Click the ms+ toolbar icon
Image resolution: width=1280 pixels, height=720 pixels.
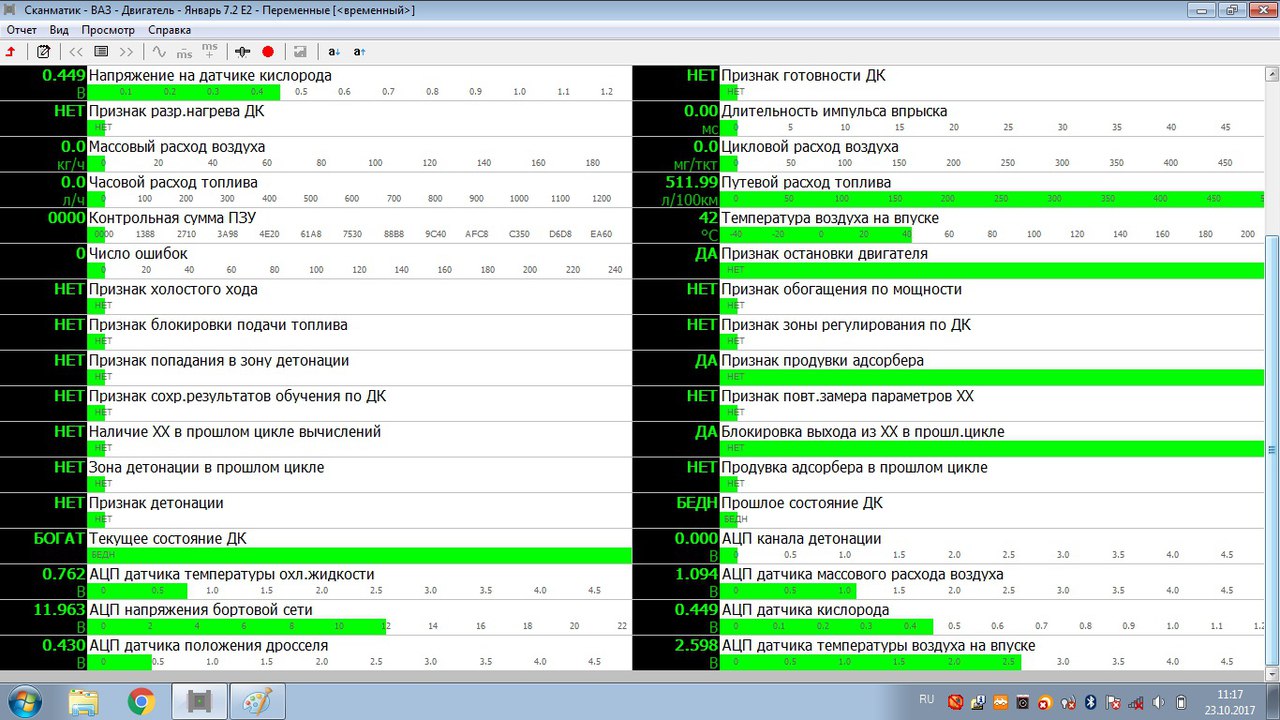pyautogui.click(x=209, y=51)
